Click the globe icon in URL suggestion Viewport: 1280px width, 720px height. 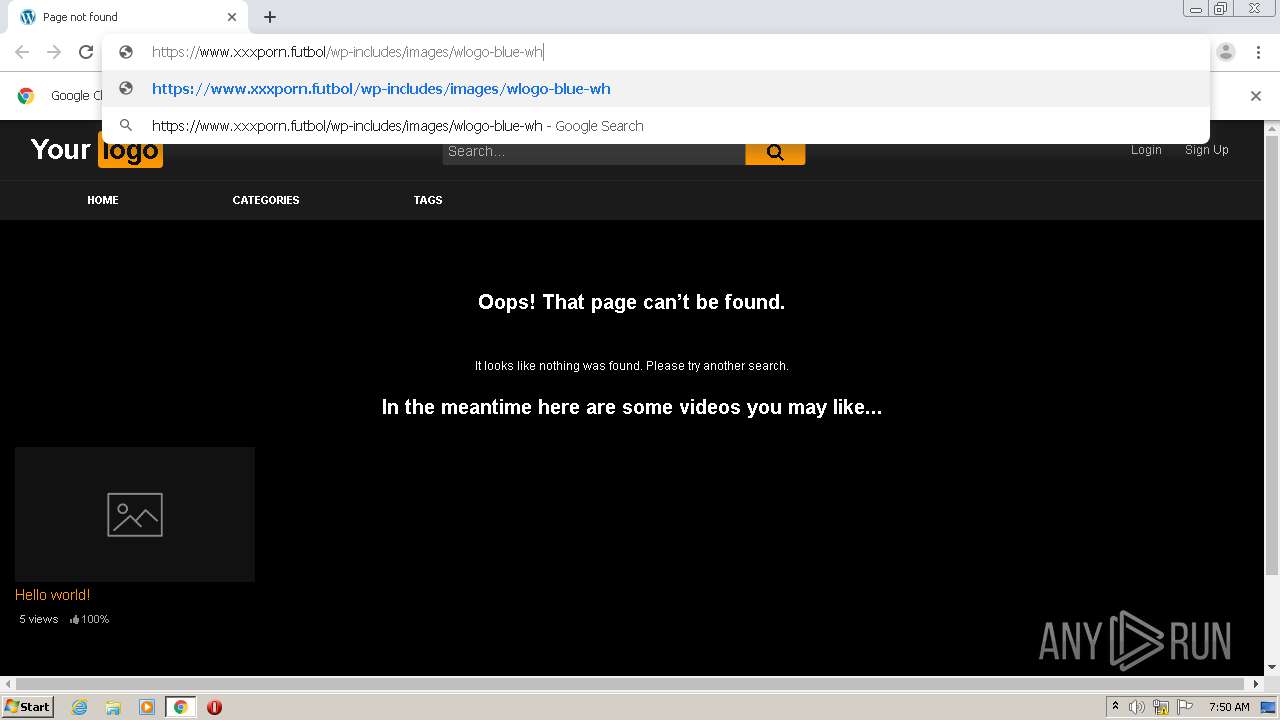coord(126,89)
